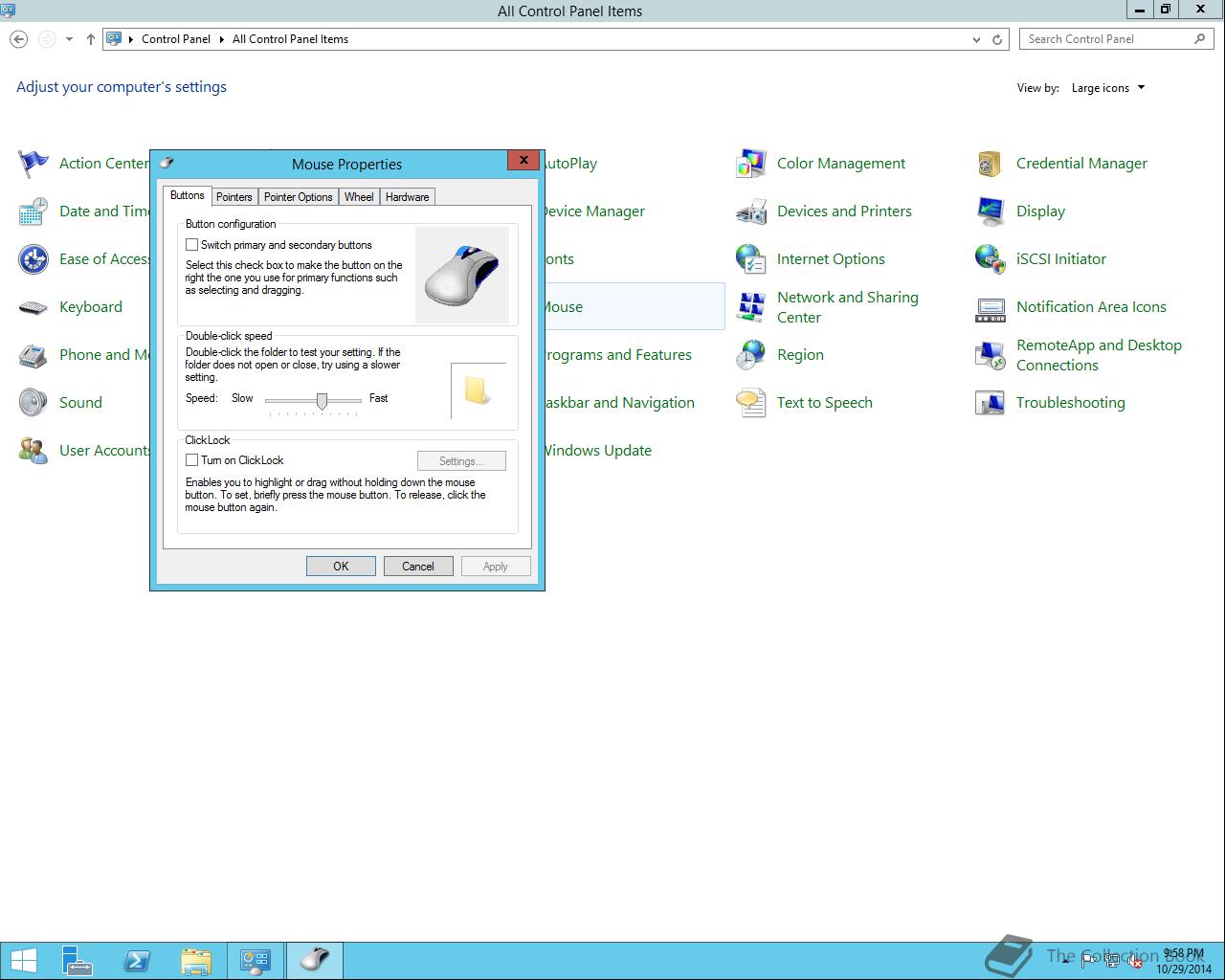Click the Back navigation arrow
This screenshot has width=1225, height=980.
tap(18, 39)
